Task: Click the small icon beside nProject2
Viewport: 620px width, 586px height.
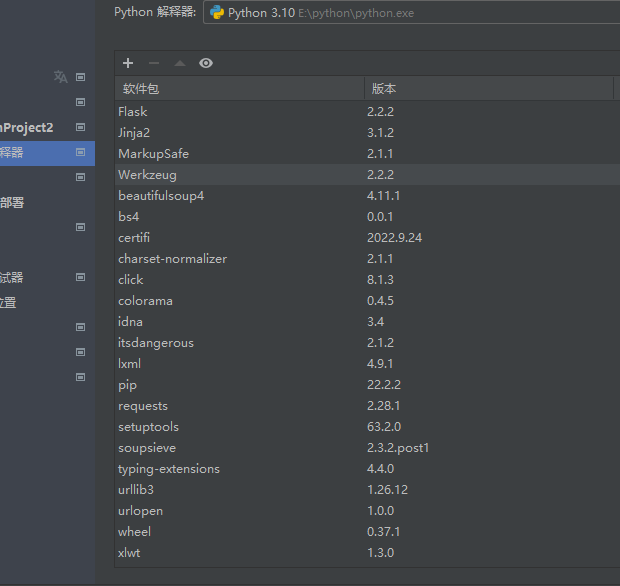Action: [x=80, y=127]
